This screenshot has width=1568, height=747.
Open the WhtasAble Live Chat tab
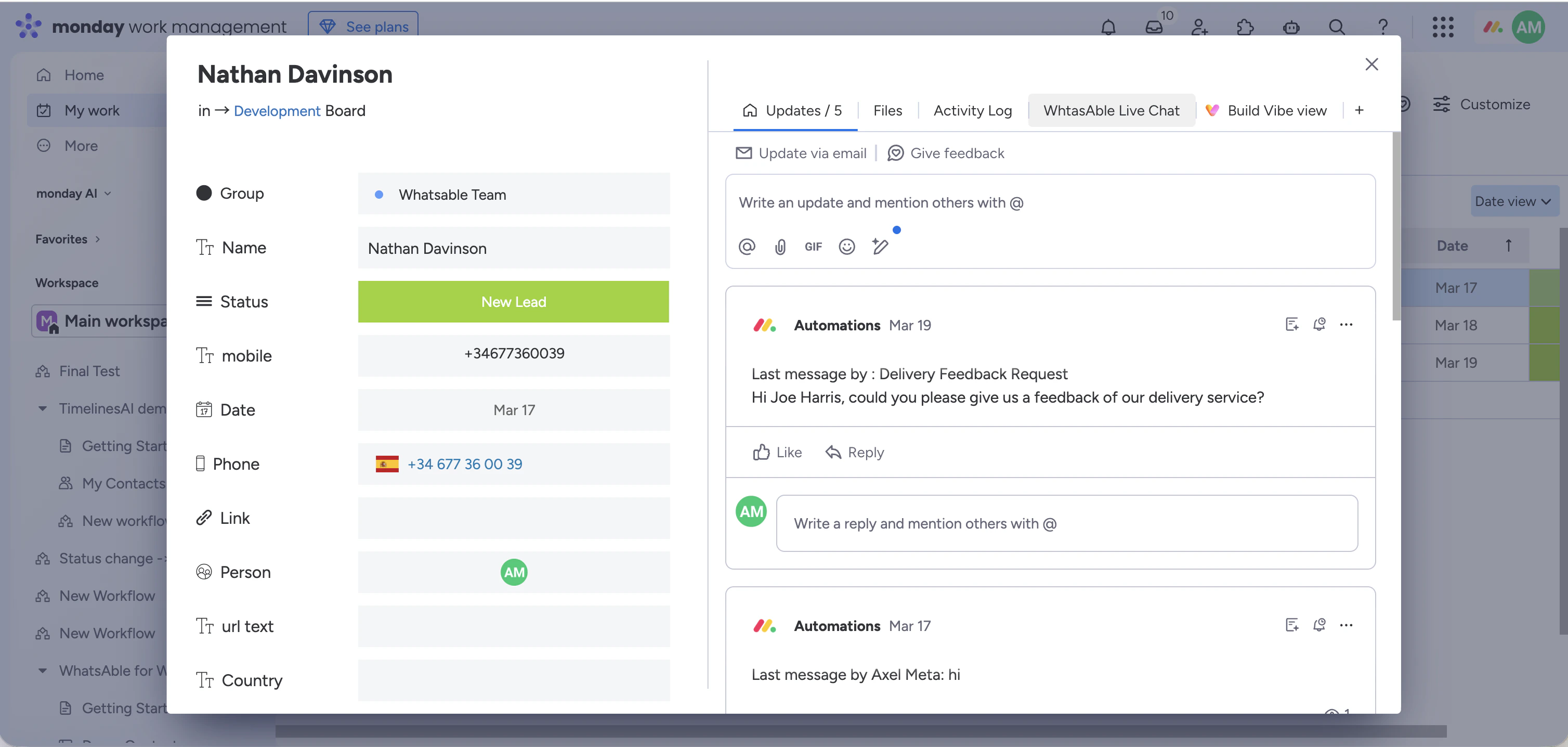click(x=1112, y=110)
